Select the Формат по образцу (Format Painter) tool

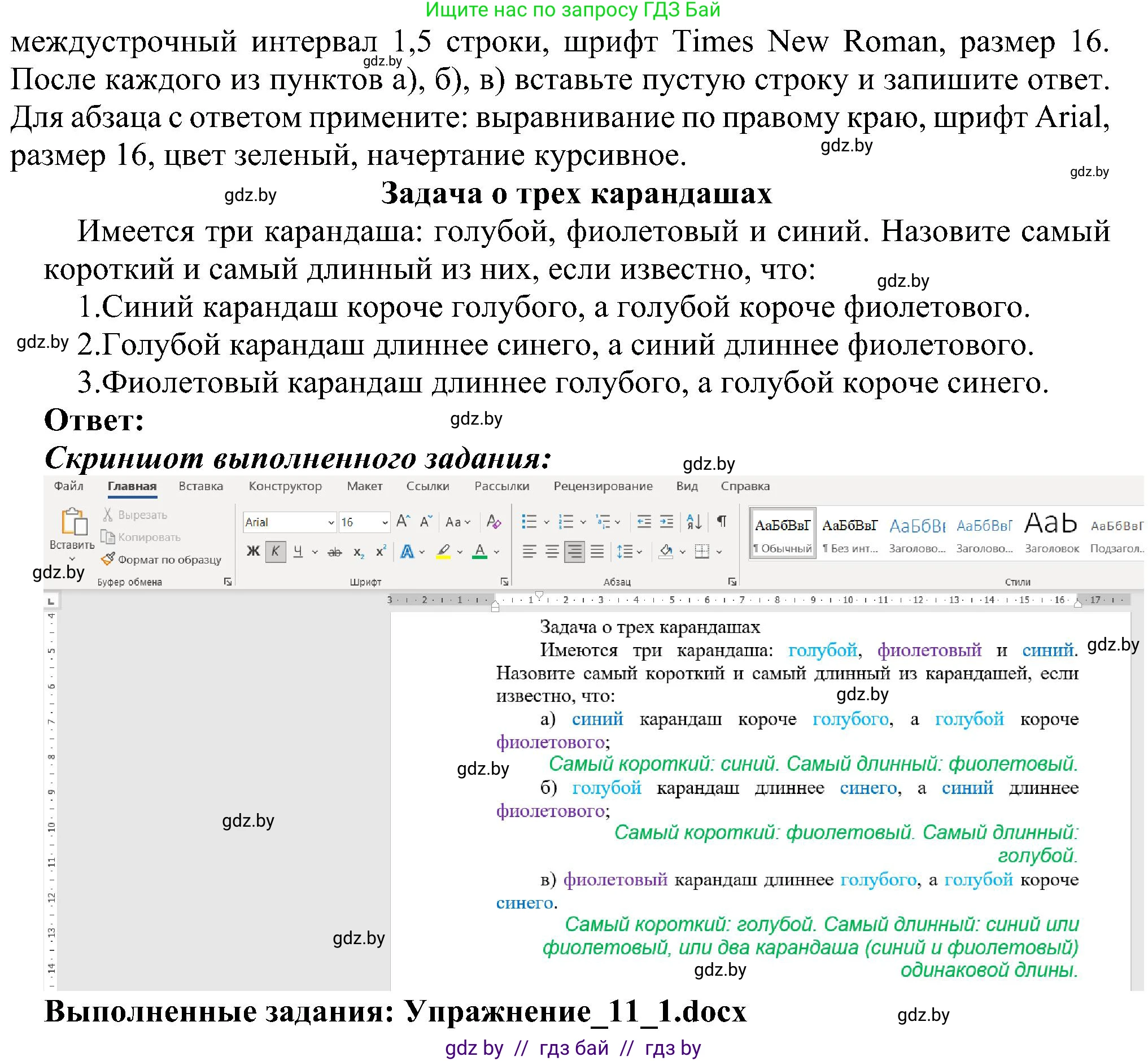109,558
